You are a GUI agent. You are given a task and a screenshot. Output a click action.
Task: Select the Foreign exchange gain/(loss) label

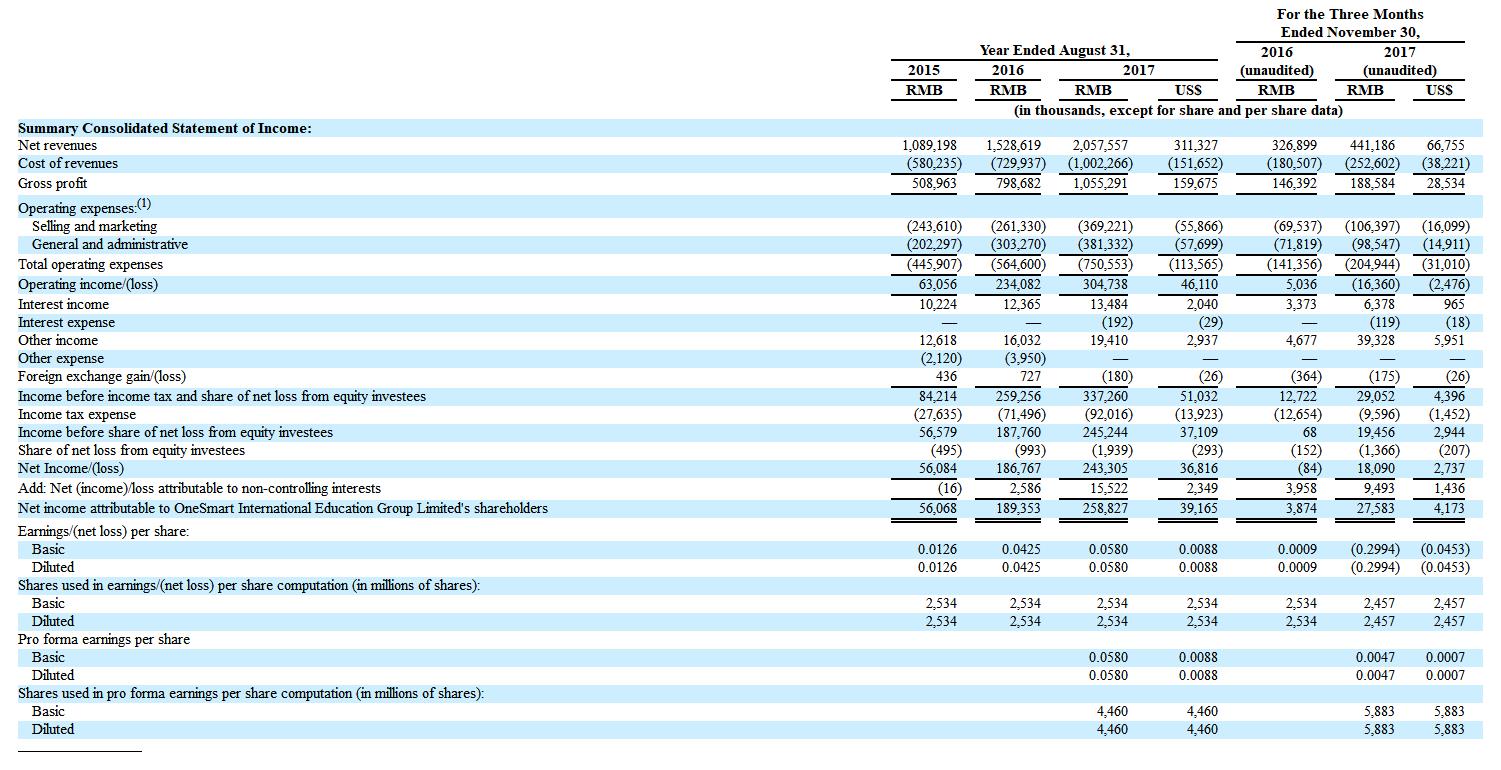(101, 376)
